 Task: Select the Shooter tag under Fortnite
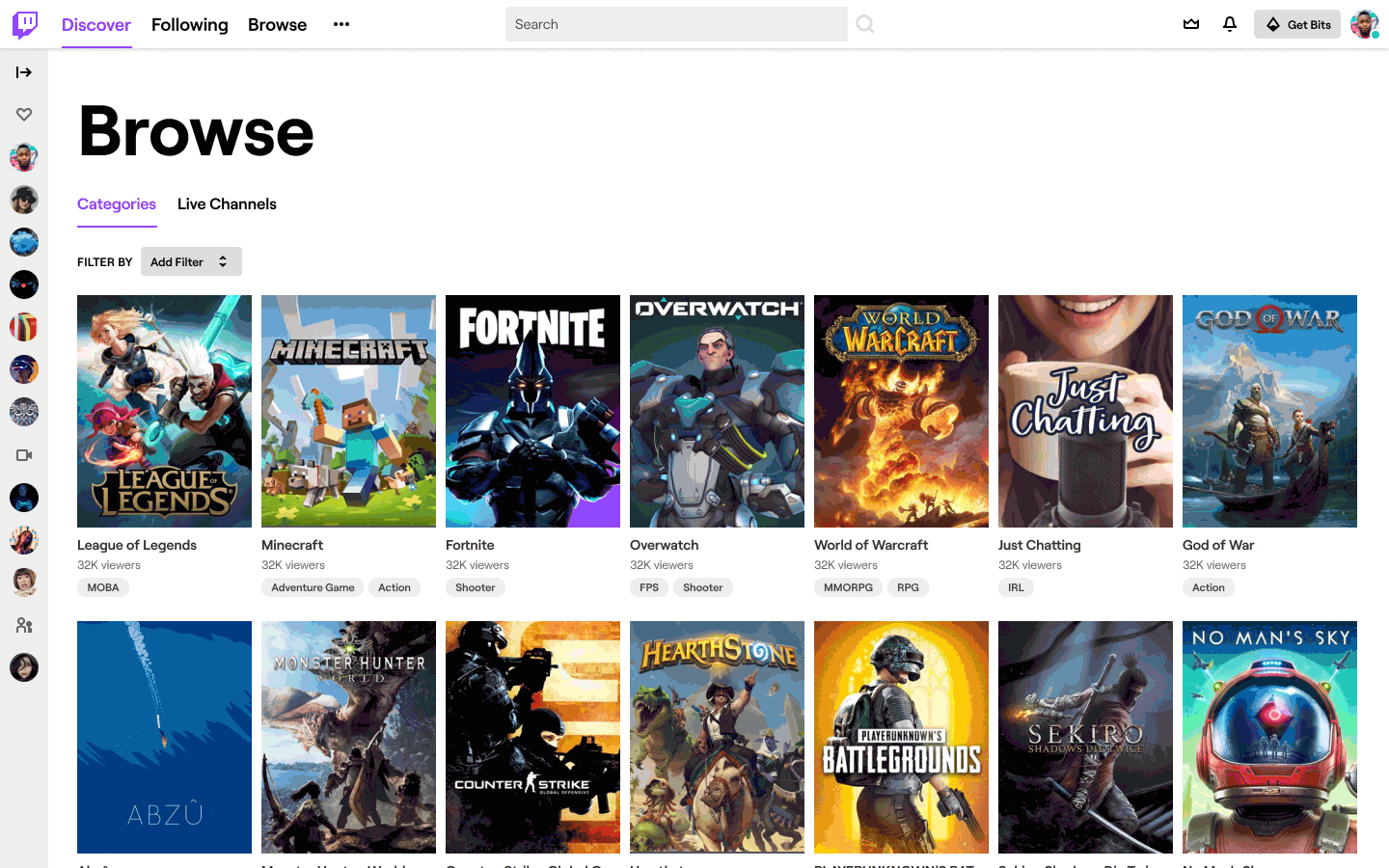tap(476, 587)
